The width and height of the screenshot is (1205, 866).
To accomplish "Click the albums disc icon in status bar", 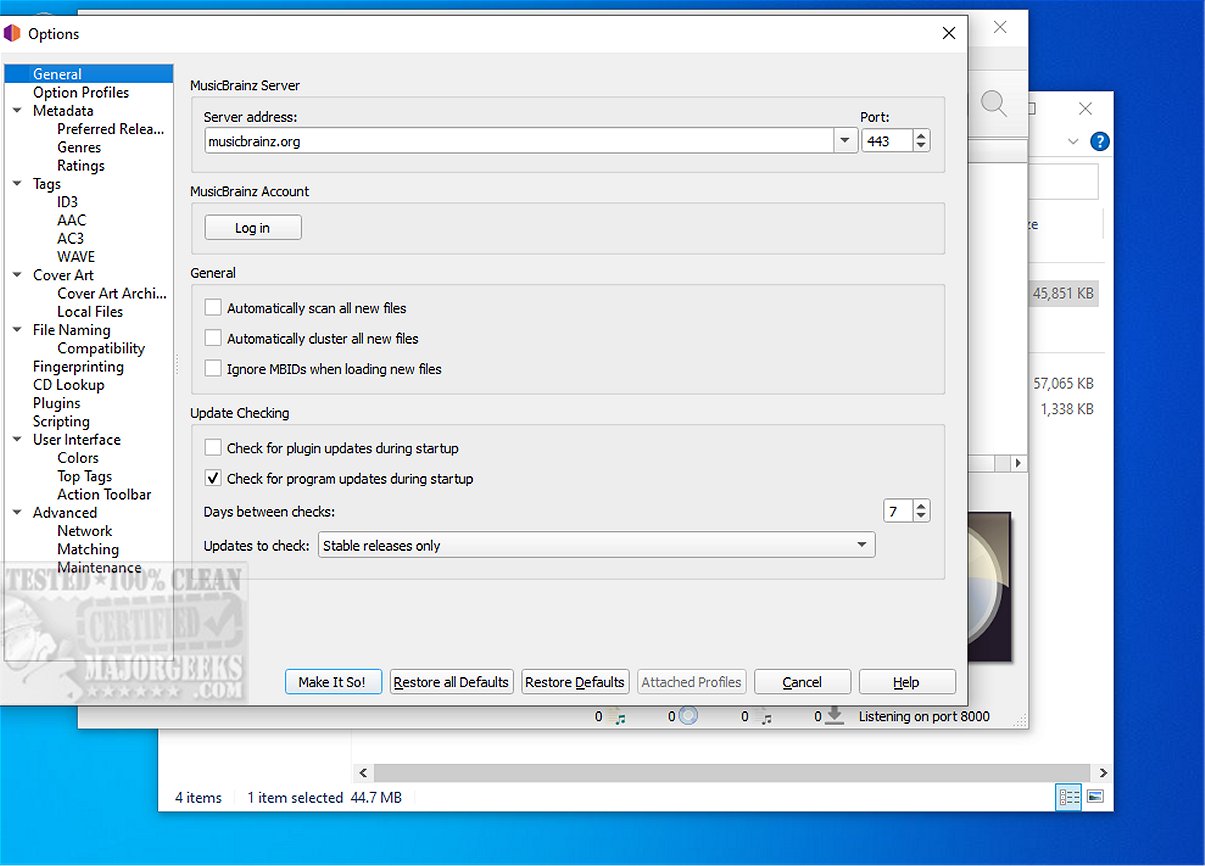I will coord(687,716).
